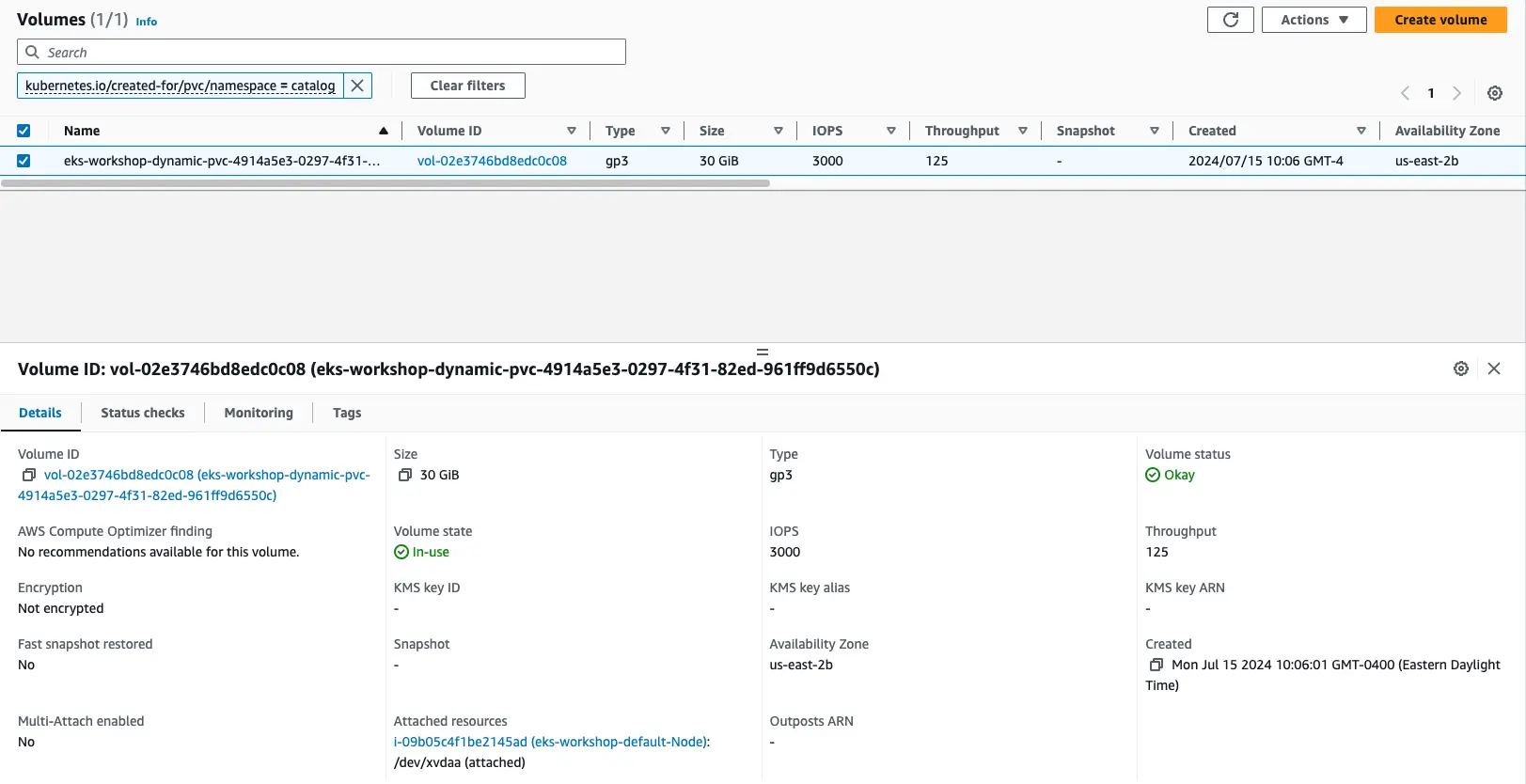Remove the namespace catalog filter
Screen dimensions: 1526x784
(x=357, y=86)
